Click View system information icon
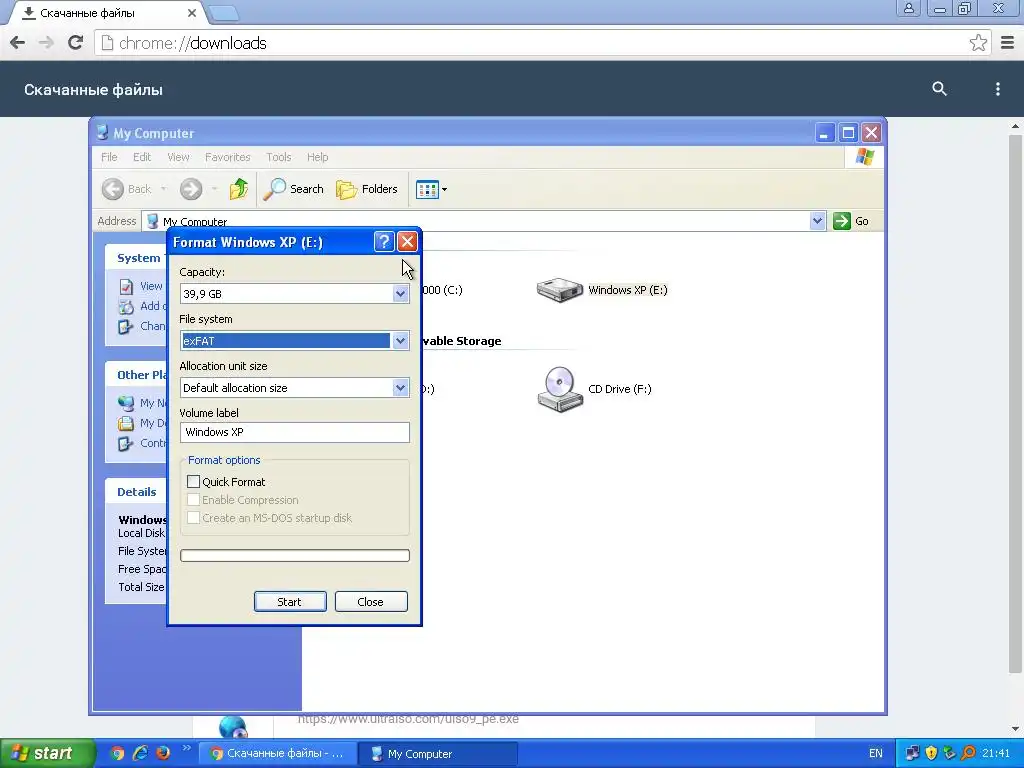 pos(126,287)
